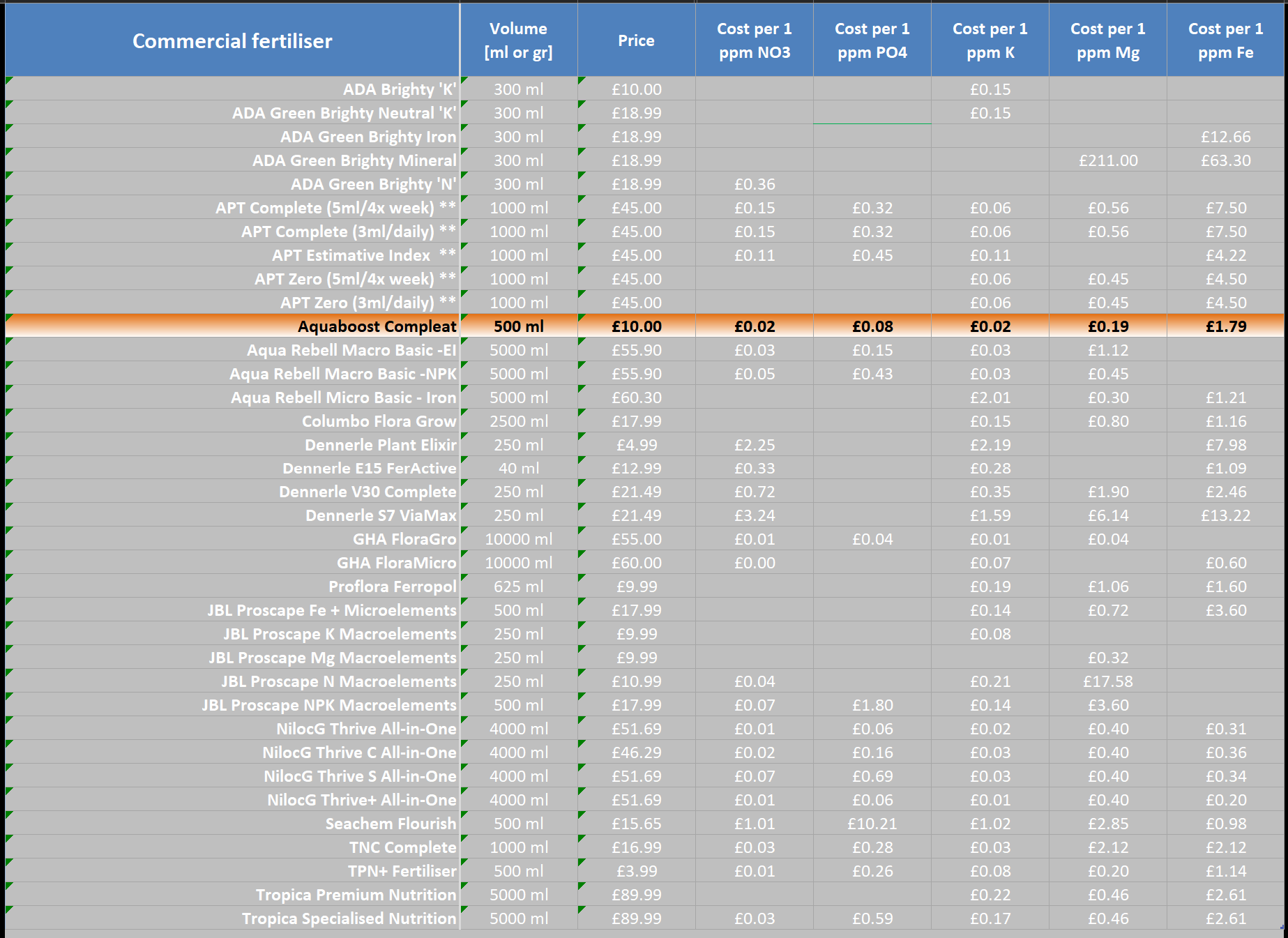Select the 'Volume [ml or gr]' column header
Screen dimensions: 1288x938
tap(519, 40)
